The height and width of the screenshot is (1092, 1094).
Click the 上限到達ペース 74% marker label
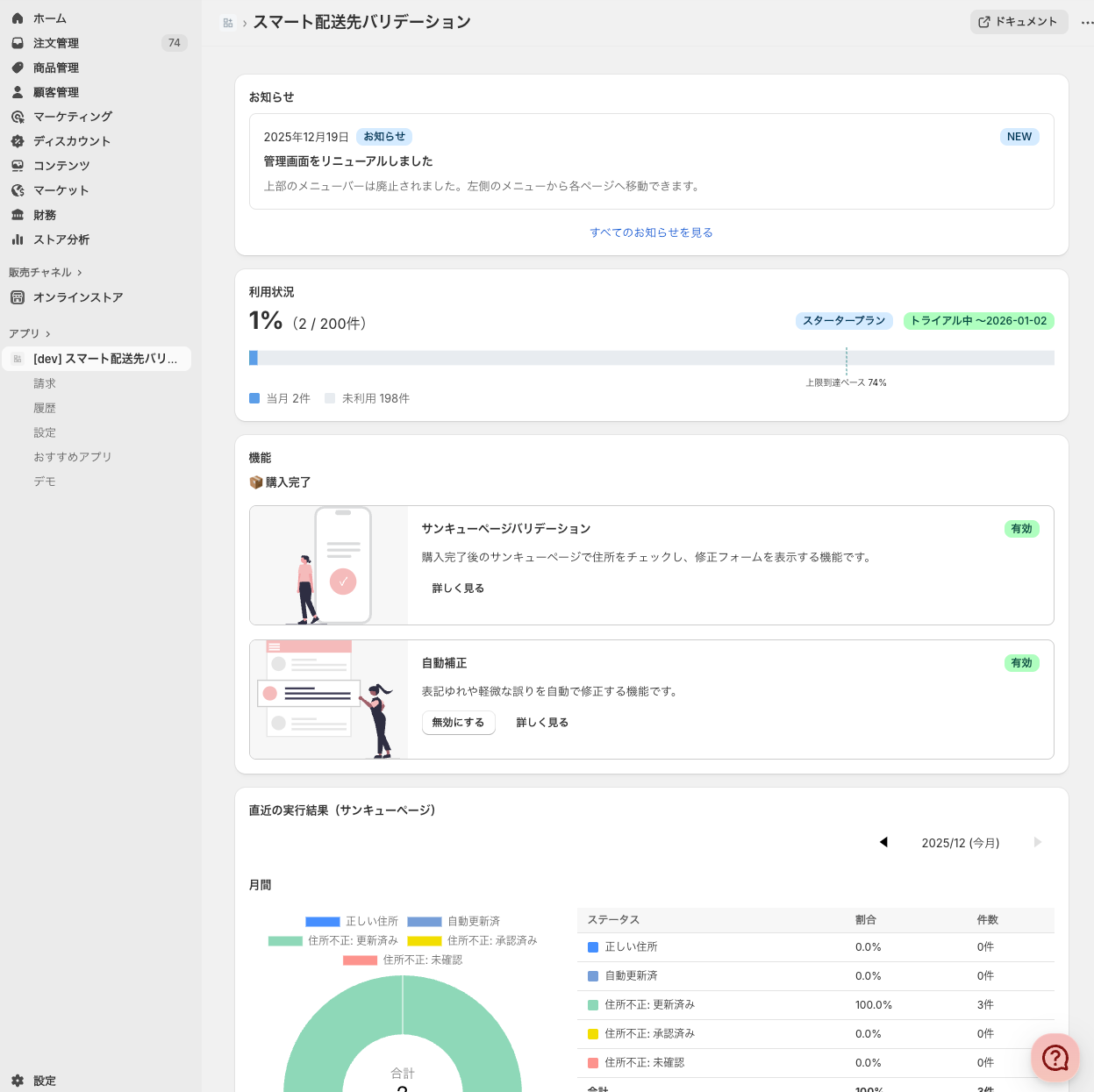[847, 382]
